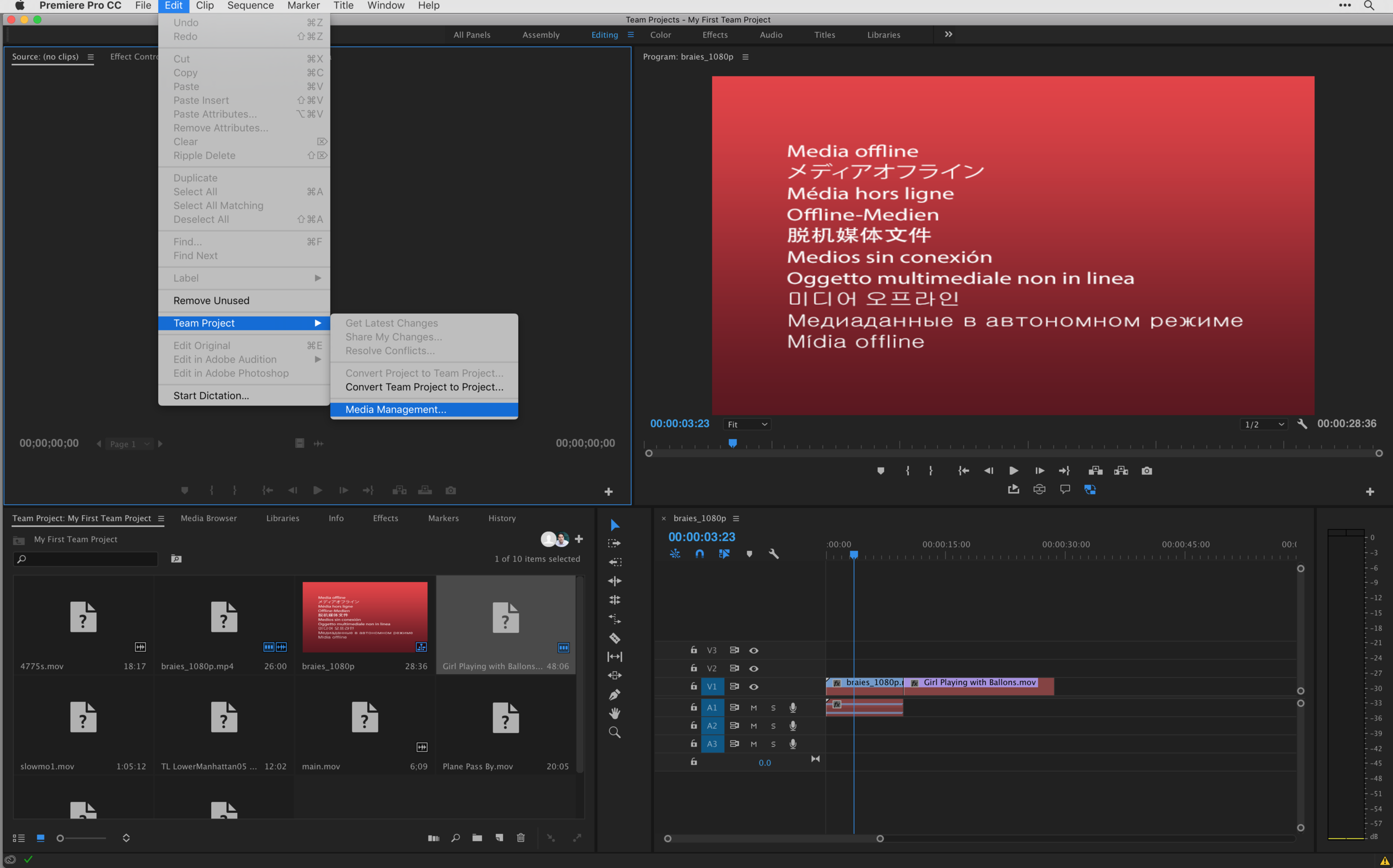Click New Bin folder icon in project panel
This screenshot has height=868, width=1393.
[477, 837]
